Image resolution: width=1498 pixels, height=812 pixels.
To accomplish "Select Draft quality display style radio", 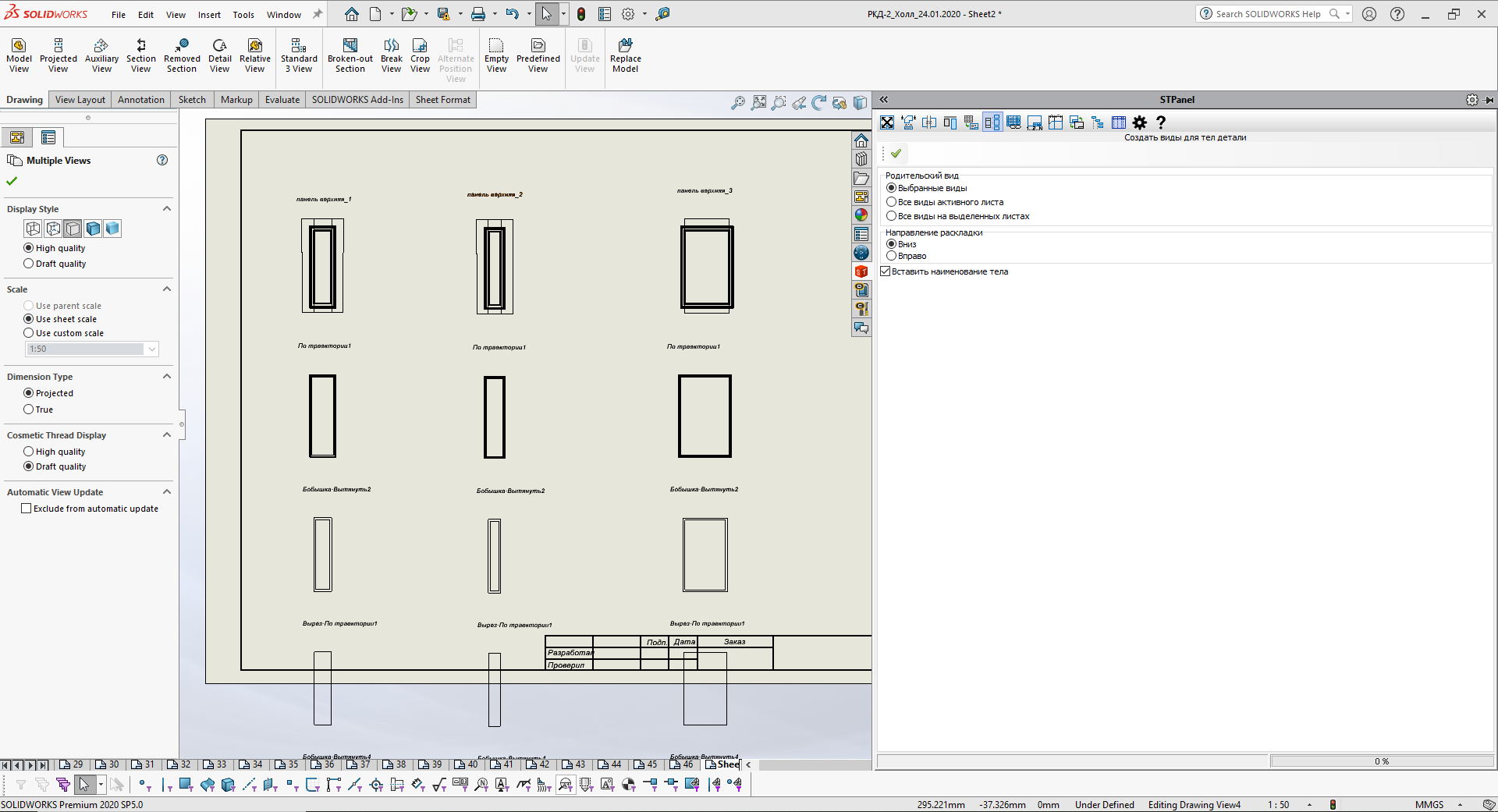I will click(29, 264).
